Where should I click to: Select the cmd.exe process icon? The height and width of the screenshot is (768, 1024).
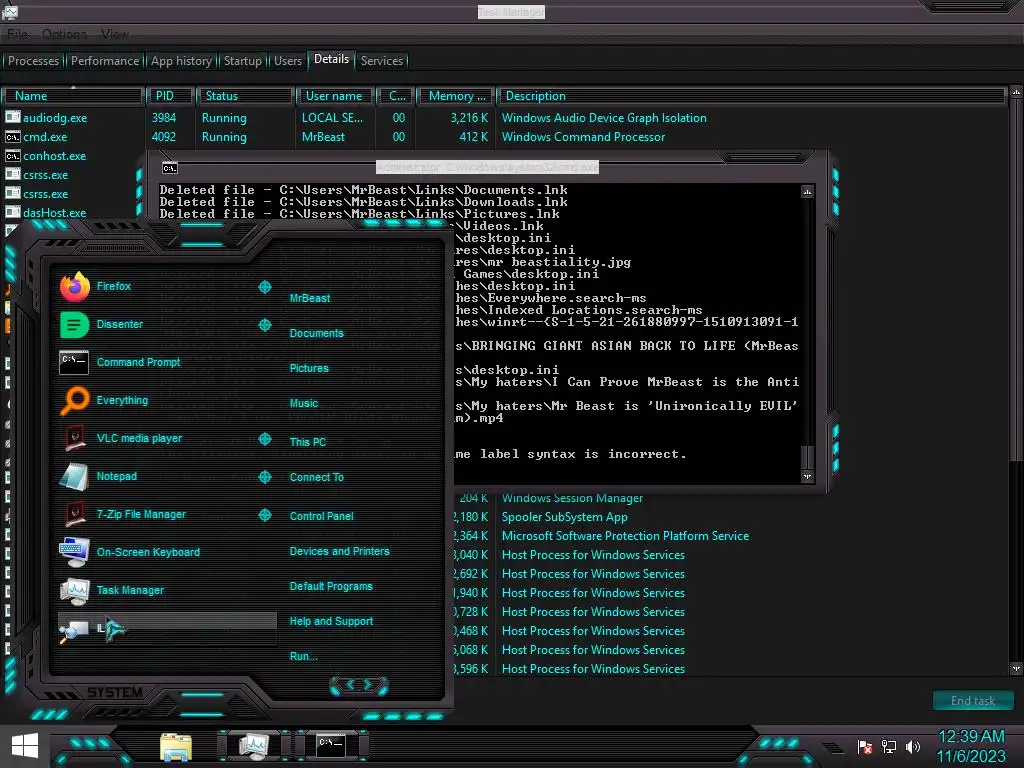pos(12,136)
